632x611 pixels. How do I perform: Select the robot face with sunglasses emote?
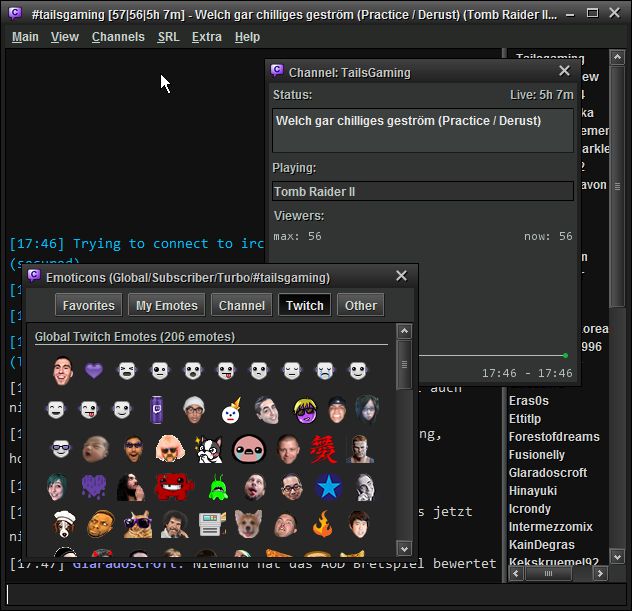pos(61,448)
